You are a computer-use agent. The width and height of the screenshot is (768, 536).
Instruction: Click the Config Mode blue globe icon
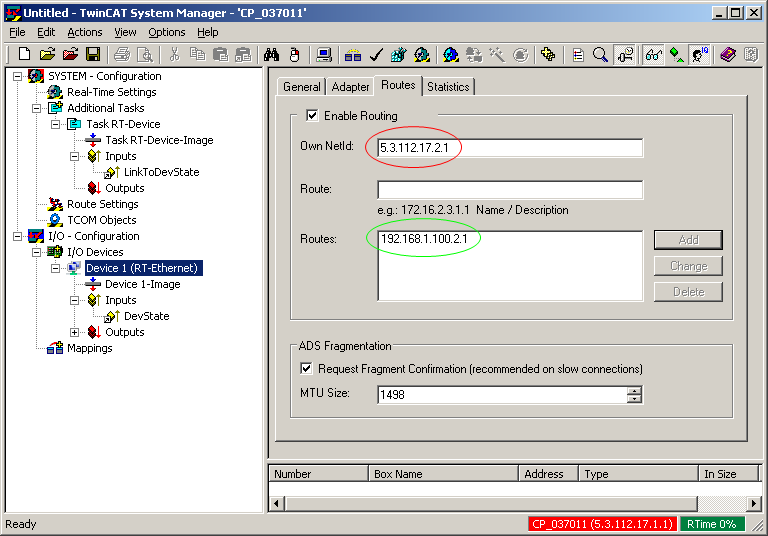pyautogui.click(x=451, y=54)
